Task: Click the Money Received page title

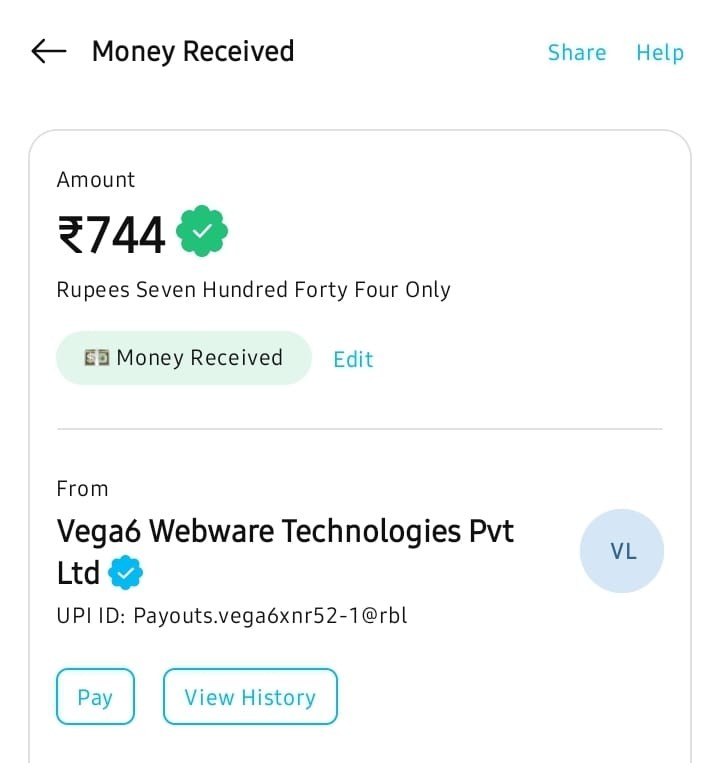Action: point(193,52)
